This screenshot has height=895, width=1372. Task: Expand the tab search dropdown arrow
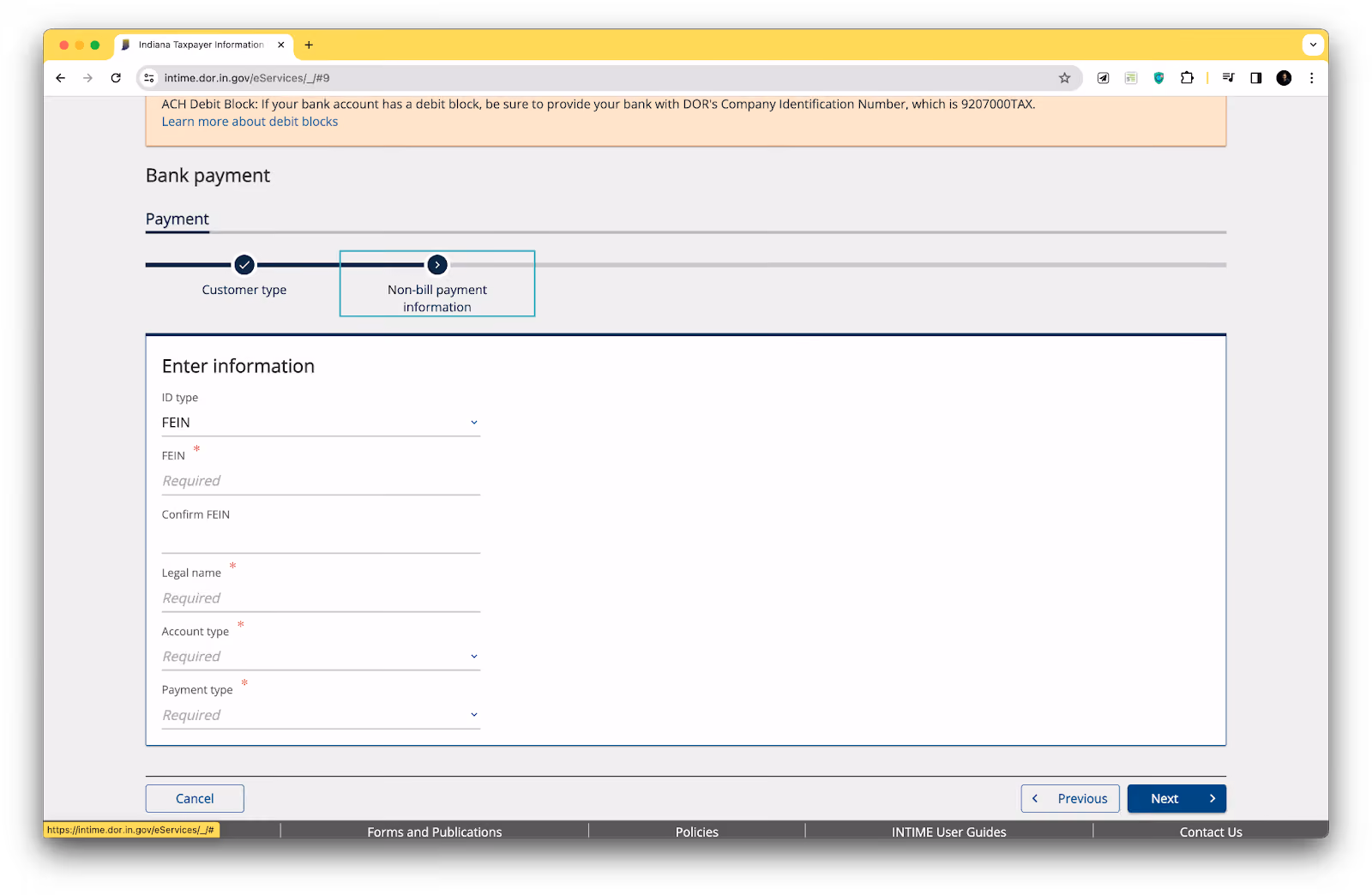click(x=1313, y=45)
